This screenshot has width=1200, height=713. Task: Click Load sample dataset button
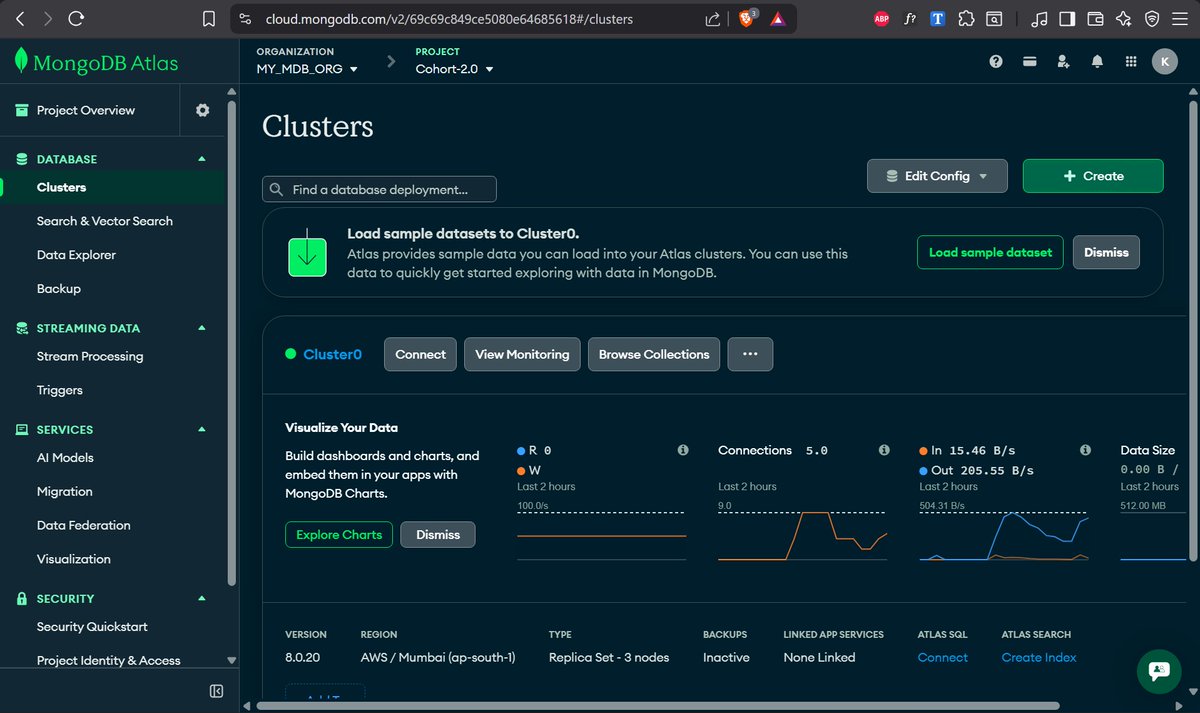tap(990, 252)
